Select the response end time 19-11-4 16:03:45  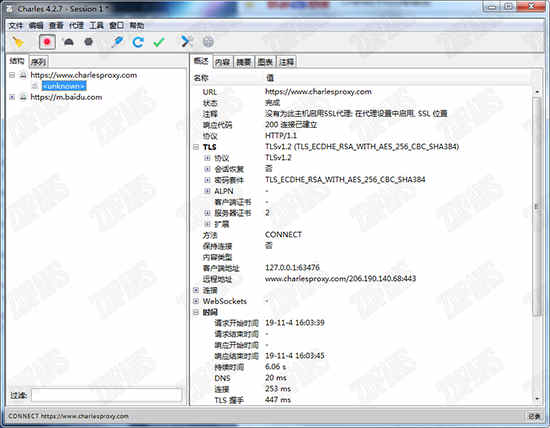point(295,356)
